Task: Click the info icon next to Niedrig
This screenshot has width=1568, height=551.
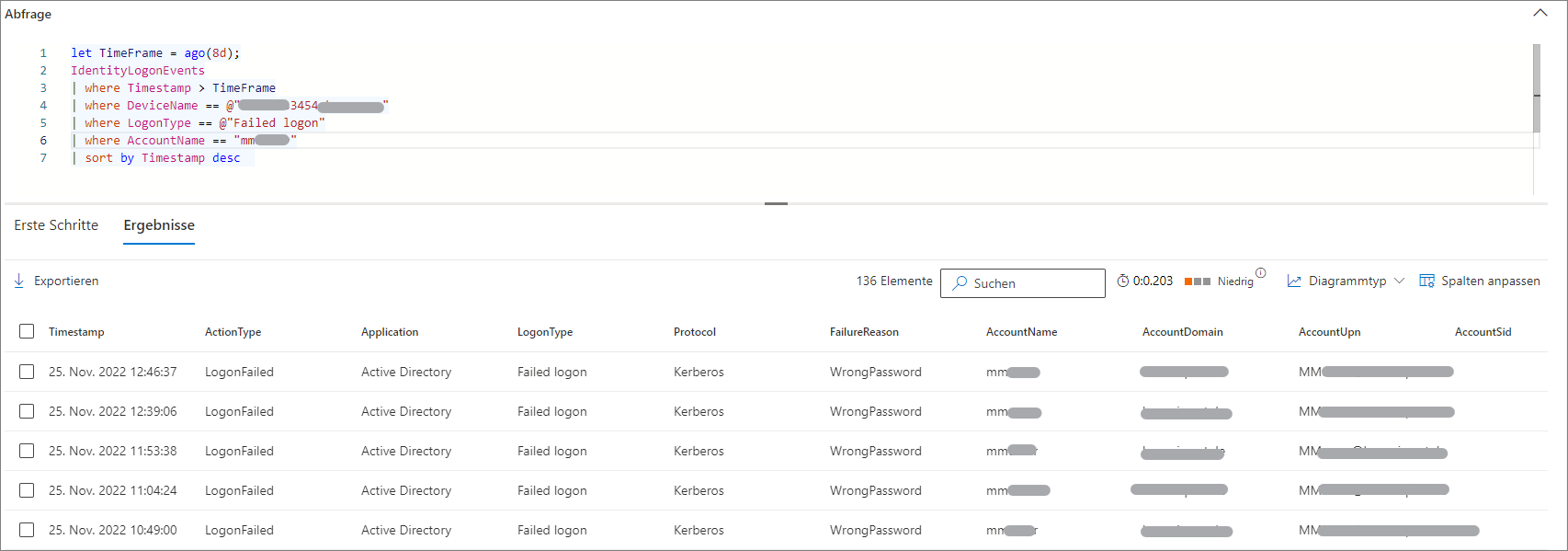Action: coord(1261,272)
